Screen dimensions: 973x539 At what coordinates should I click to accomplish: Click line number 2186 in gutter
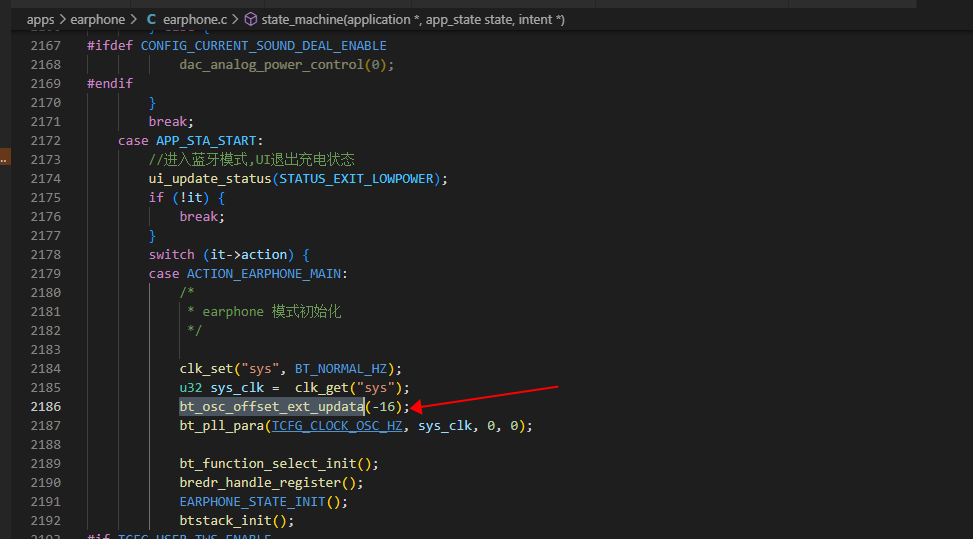click(x=46, y=407)
